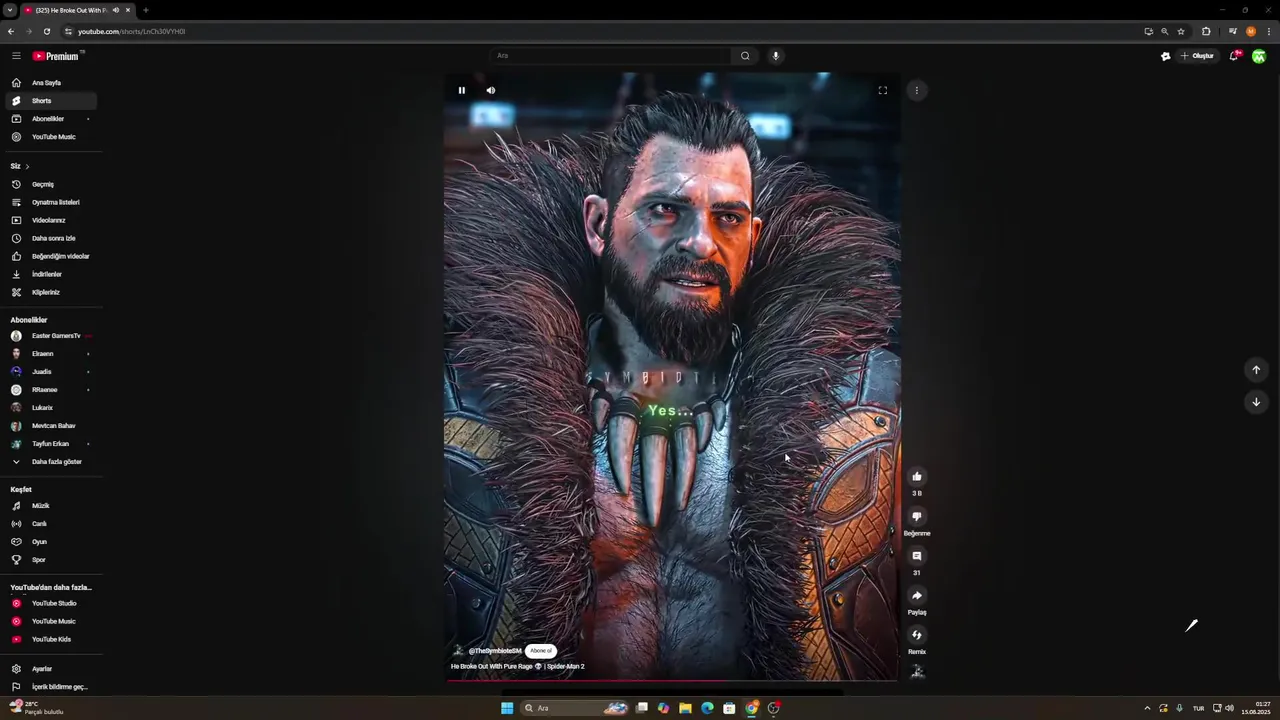Reload the page in Chrome
This screenshot has width=1280, height=720.
[x=46, y=31]
